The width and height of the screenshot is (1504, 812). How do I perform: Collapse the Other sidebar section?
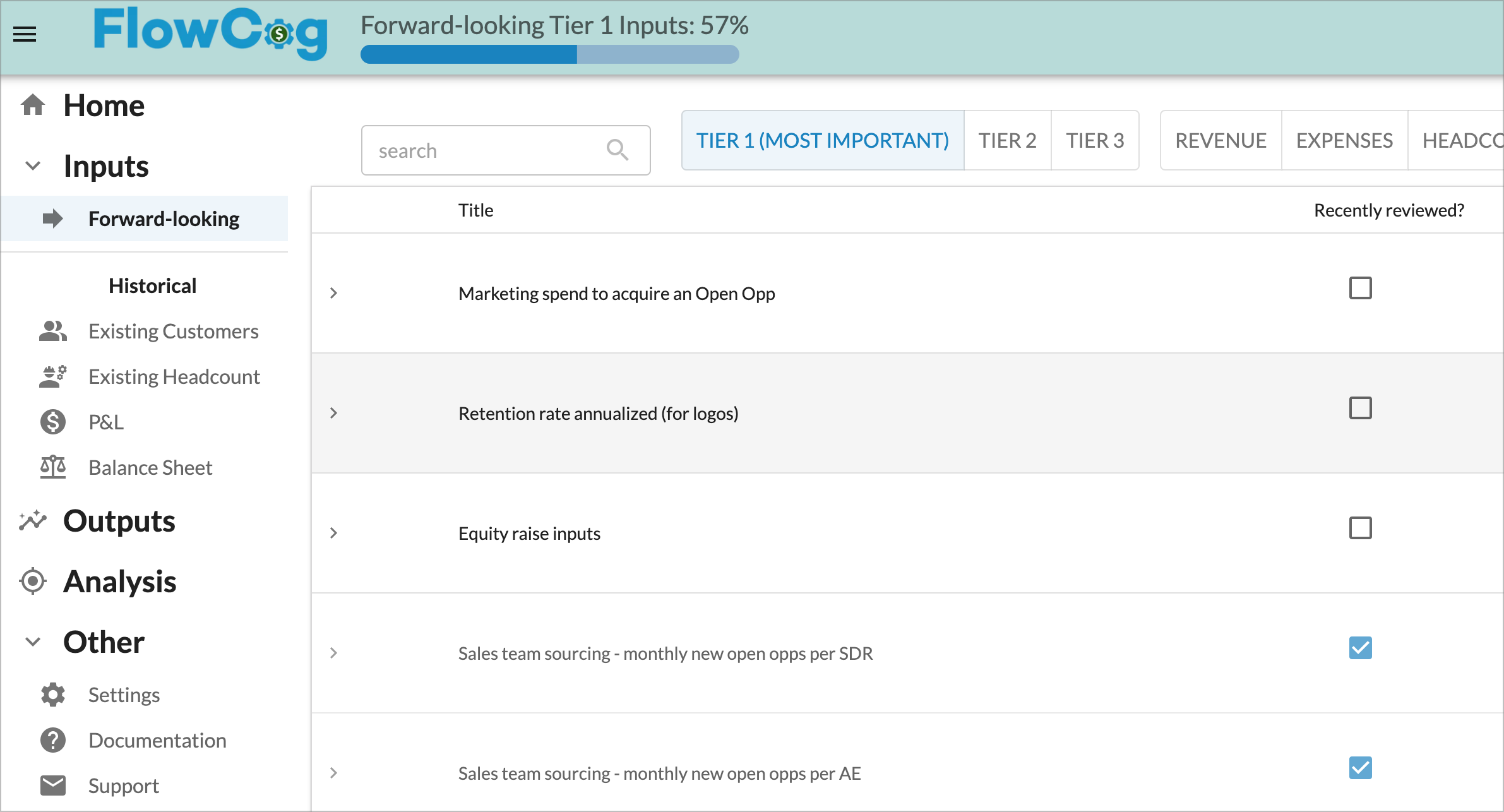tap(33, 642)
